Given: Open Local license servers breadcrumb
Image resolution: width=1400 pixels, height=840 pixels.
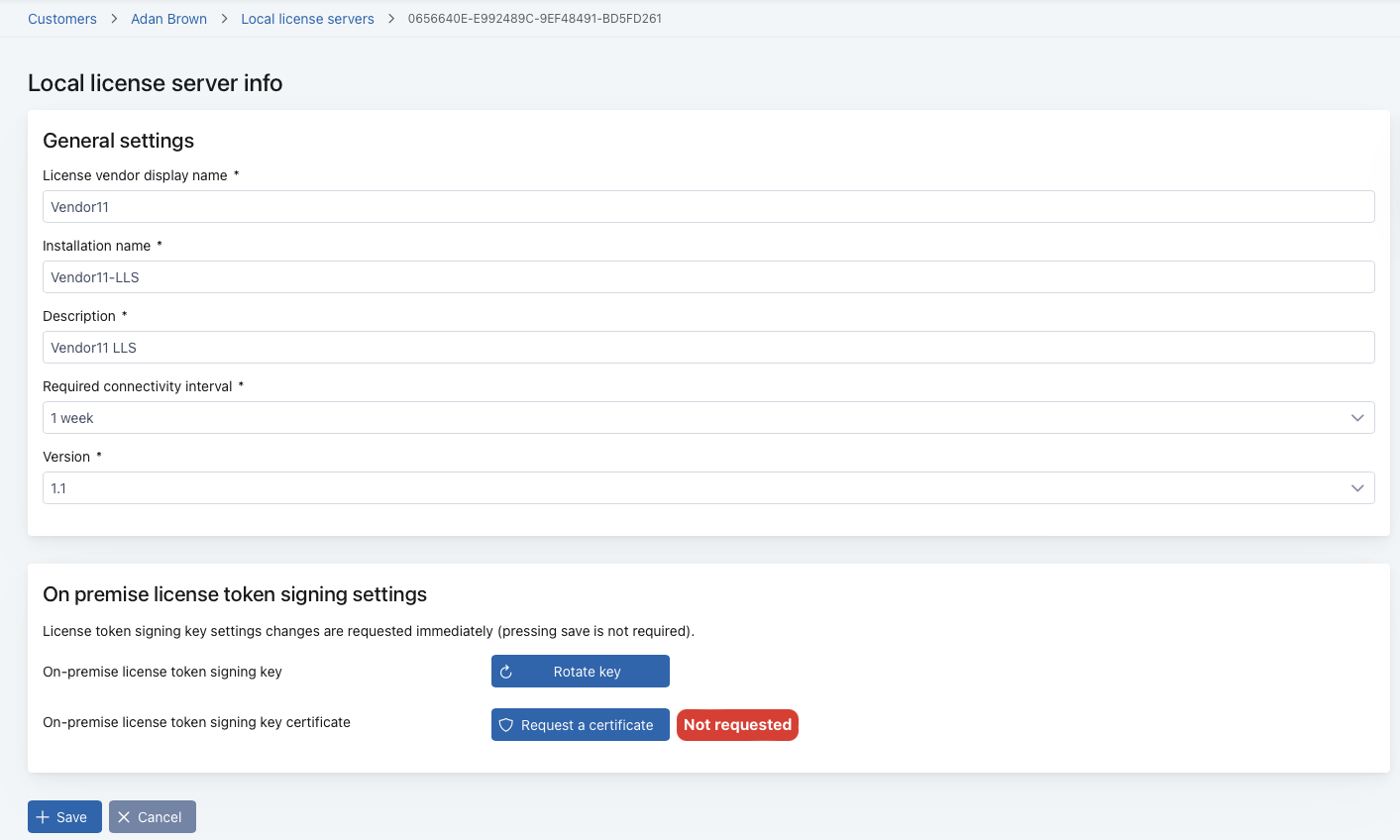Looking at the screenshot, I should (307, 19).
